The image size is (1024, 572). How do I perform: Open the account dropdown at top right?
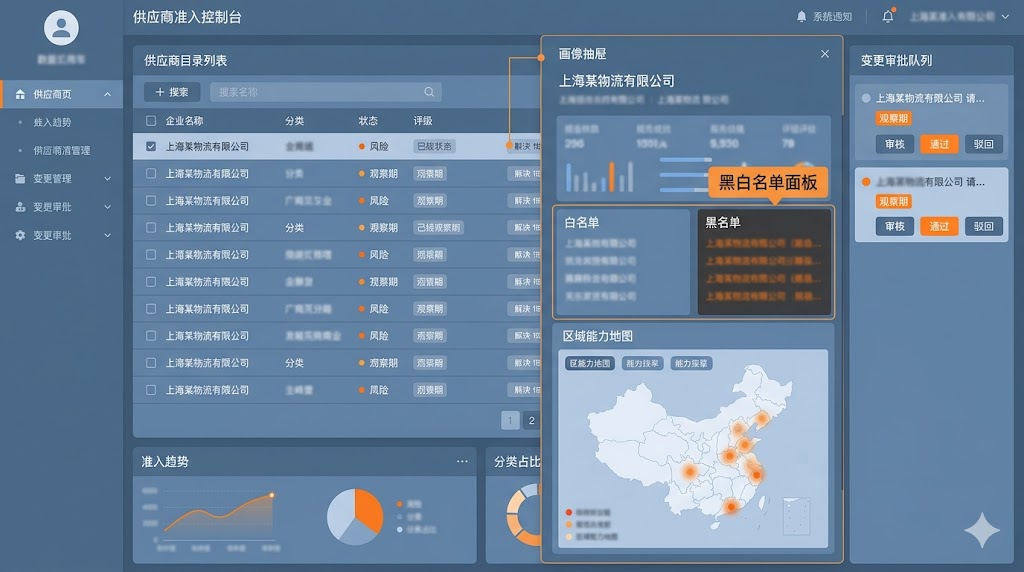pos(1005,16)
